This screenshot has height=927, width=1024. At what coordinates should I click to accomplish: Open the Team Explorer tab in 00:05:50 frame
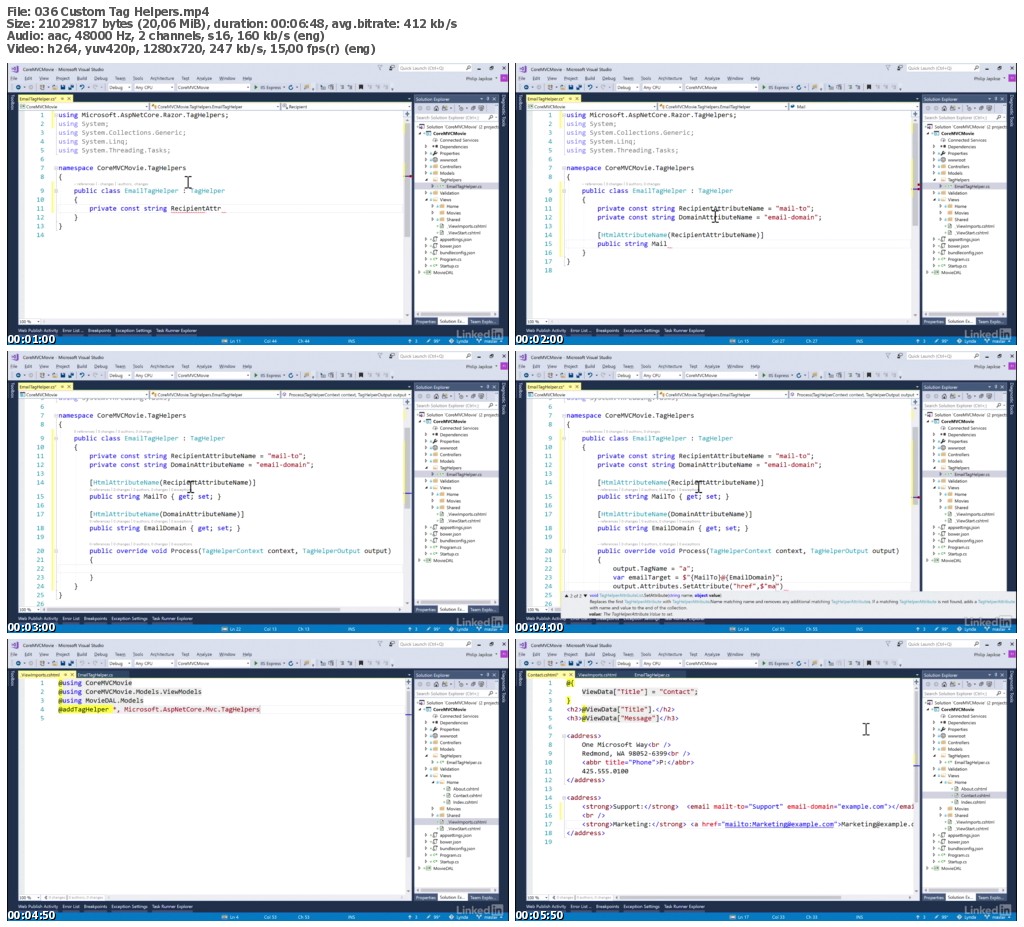[991, 898]
